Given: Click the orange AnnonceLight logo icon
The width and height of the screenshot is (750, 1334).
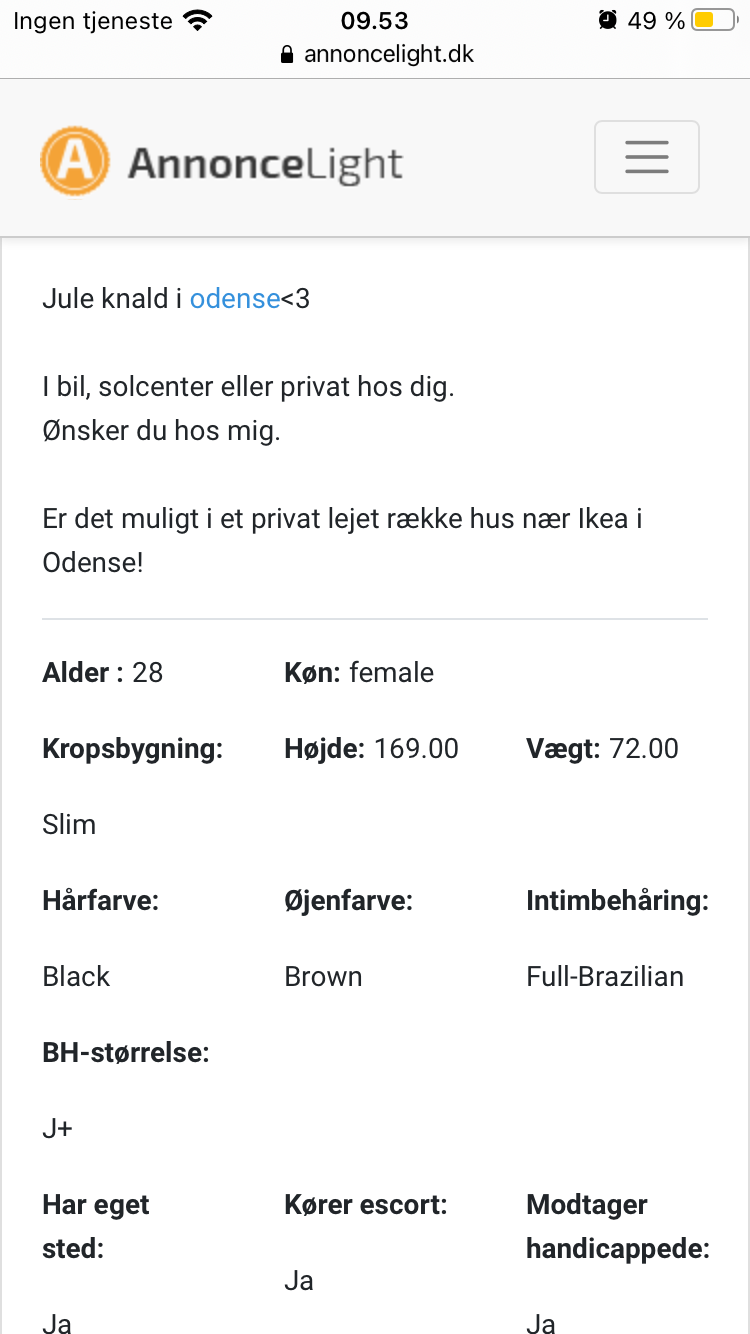Looking at the screenshot, I should point(74,161).
